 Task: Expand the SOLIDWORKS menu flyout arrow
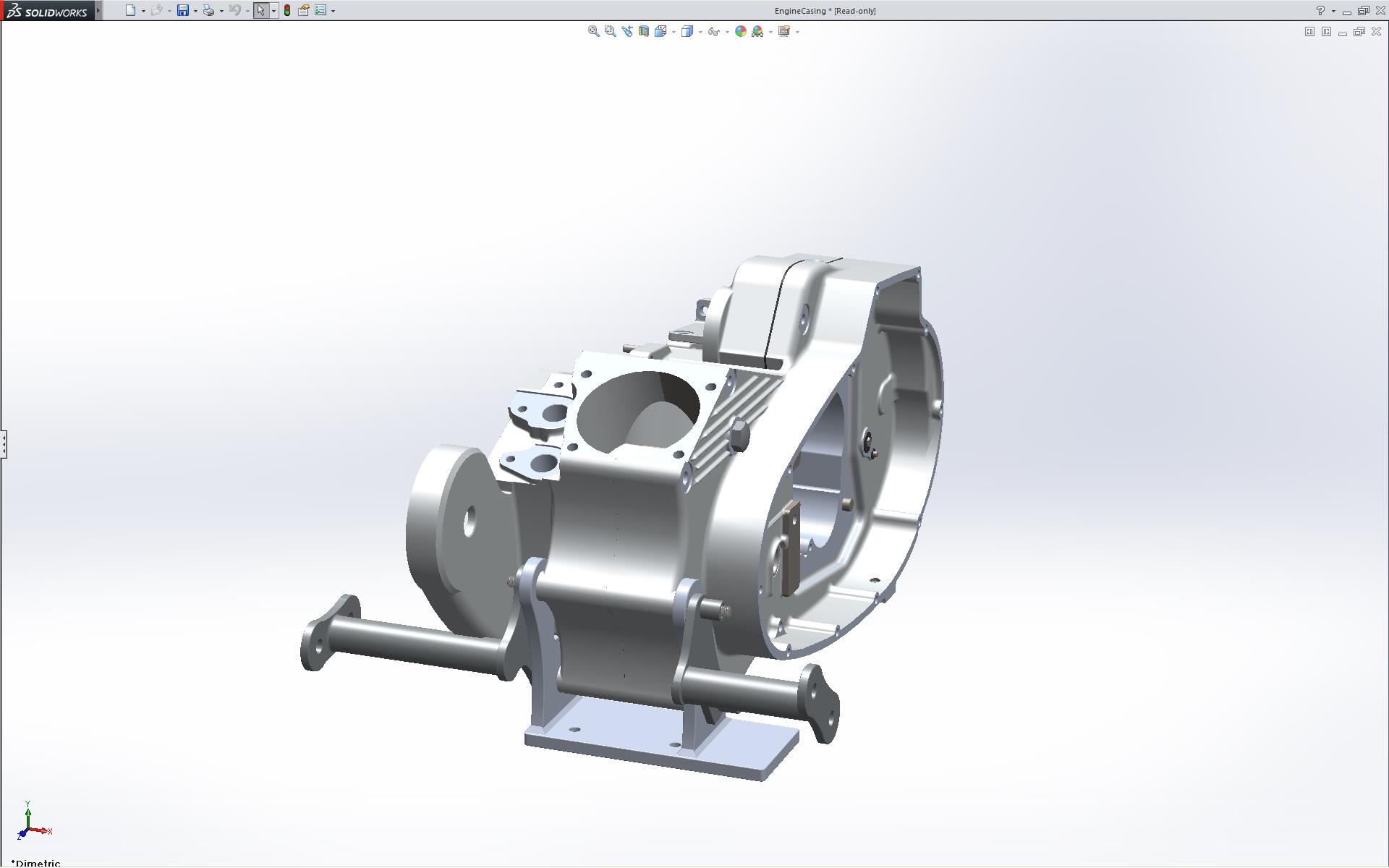click(x=98, y=10)
